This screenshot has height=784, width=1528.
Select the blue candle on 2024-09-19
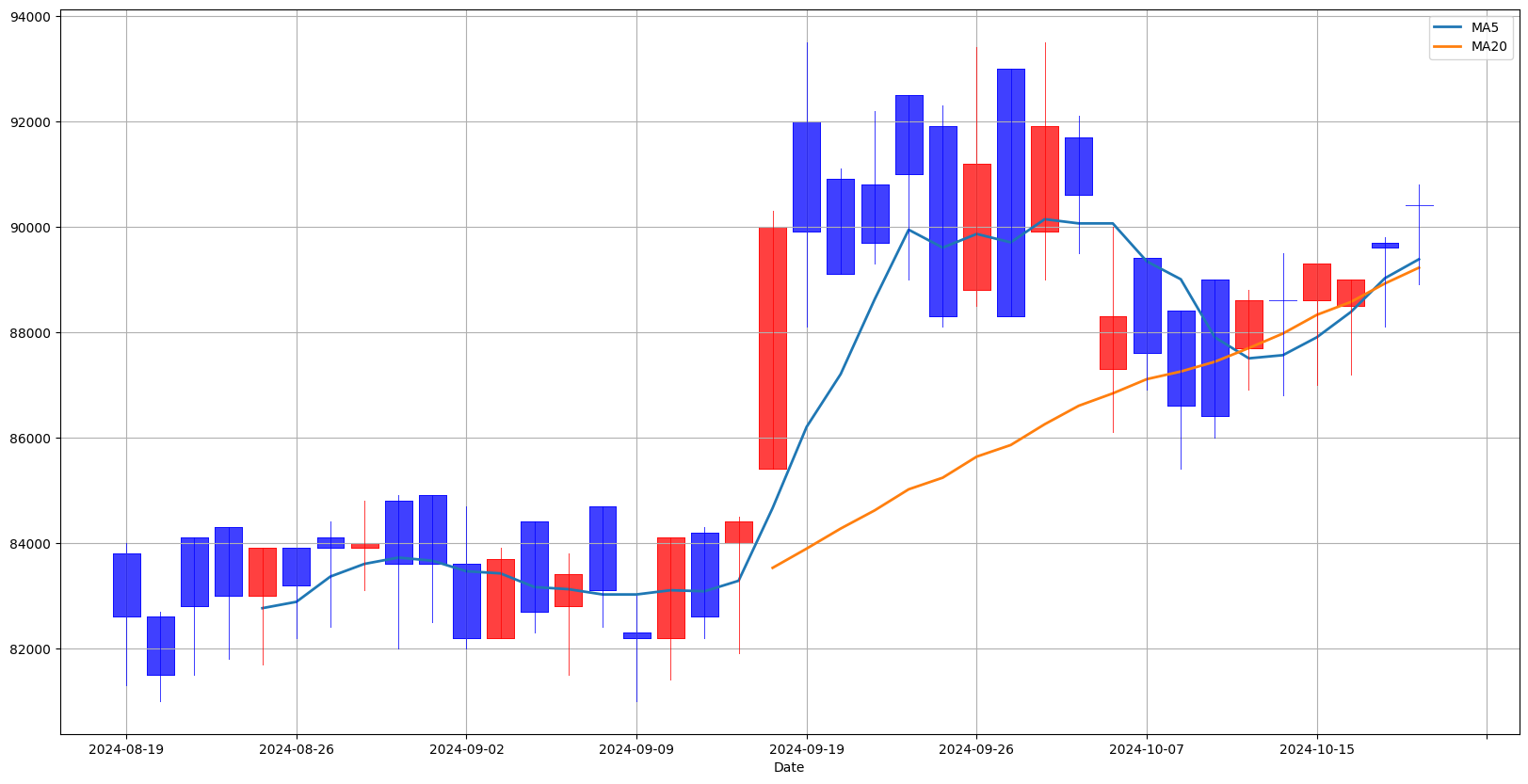(x=806, y=176)
